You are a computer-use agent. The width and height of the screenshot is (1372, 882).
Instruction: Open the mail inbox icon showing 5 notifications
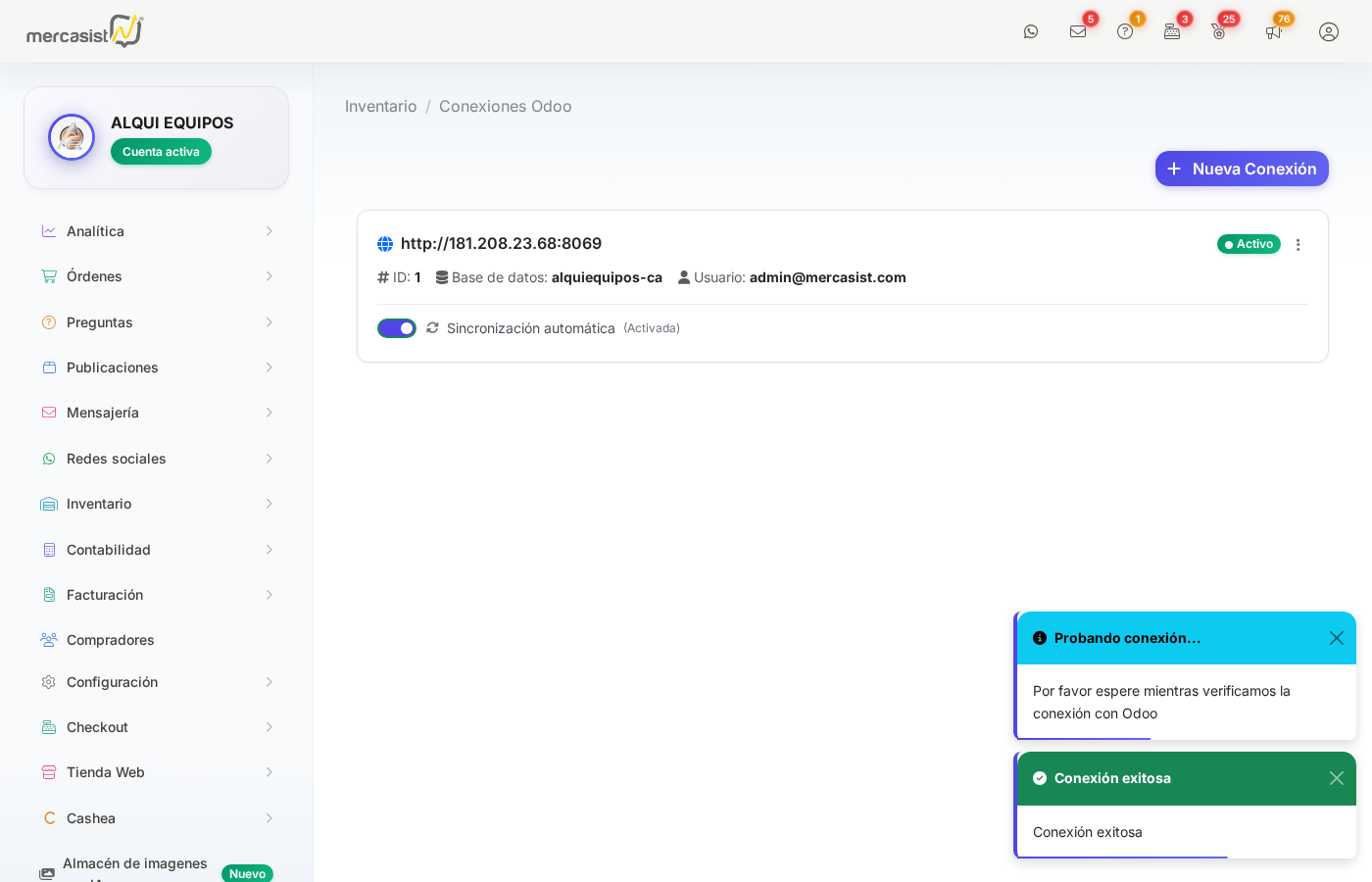[x=1078, y=31]
